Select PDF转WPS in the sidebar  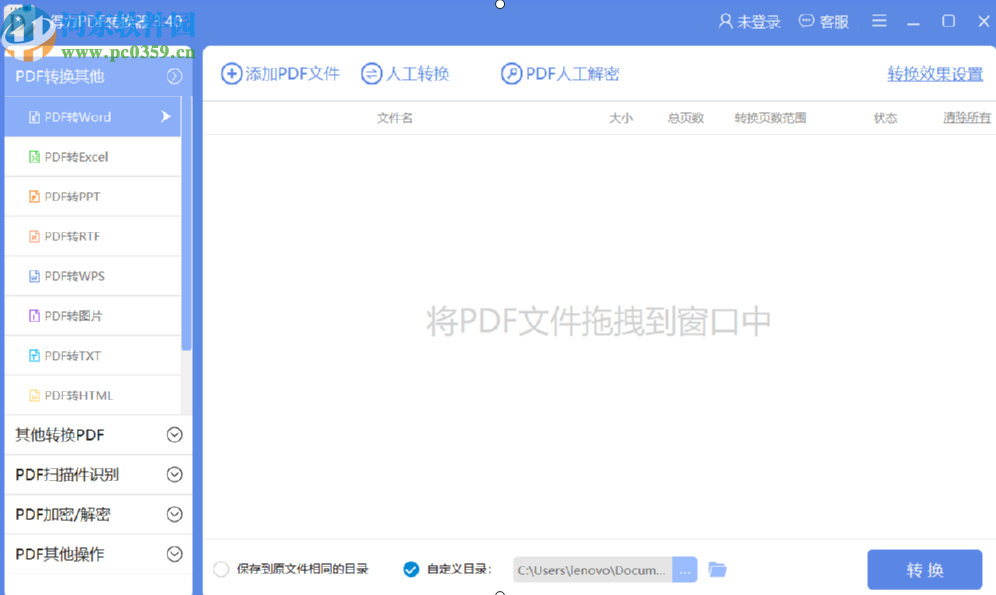pyautogui.click(x=93, y=276)
